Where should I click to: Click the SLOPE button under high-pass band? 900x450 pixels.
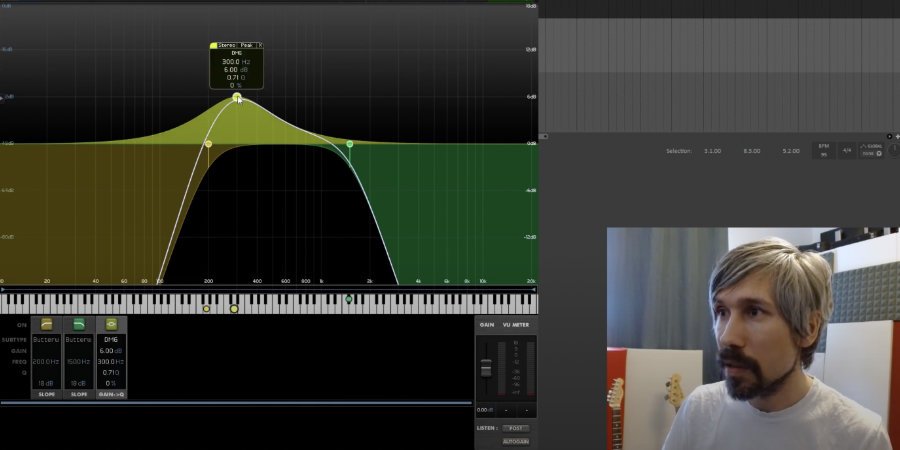[x=46, y=394]
